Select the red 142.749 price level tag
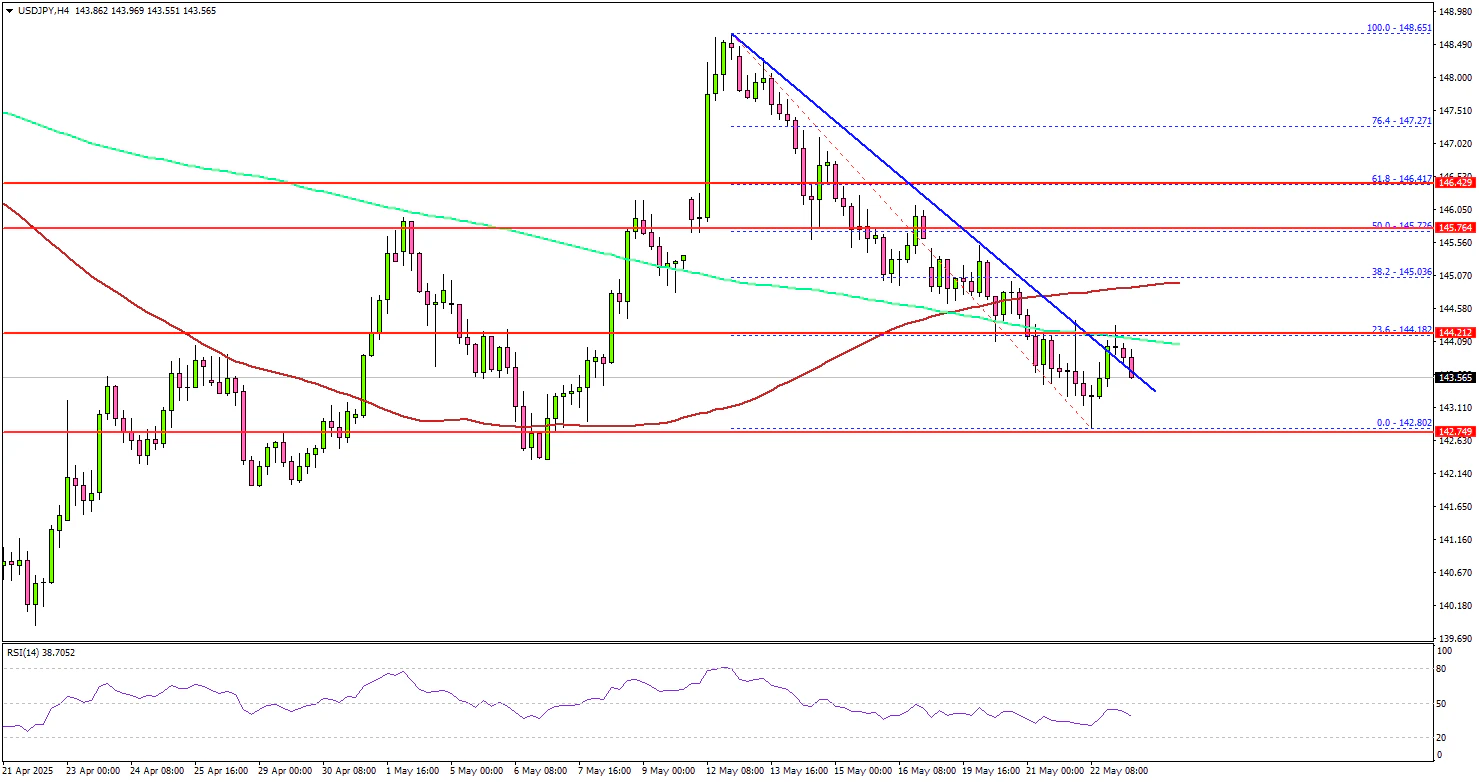The image size is (1479, 782). [1455, 431]
